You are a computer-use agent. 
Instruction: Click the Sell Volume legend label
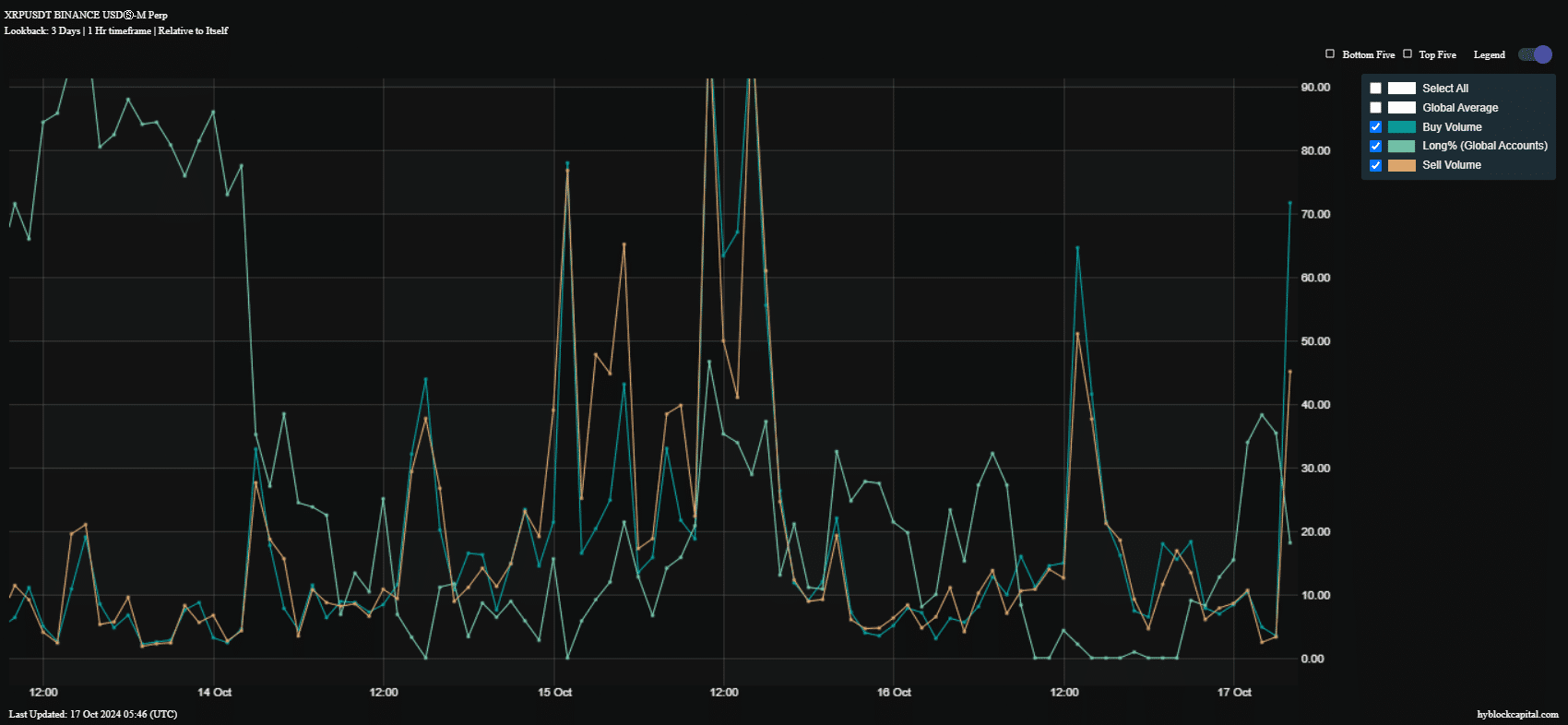click(1452, 165)
